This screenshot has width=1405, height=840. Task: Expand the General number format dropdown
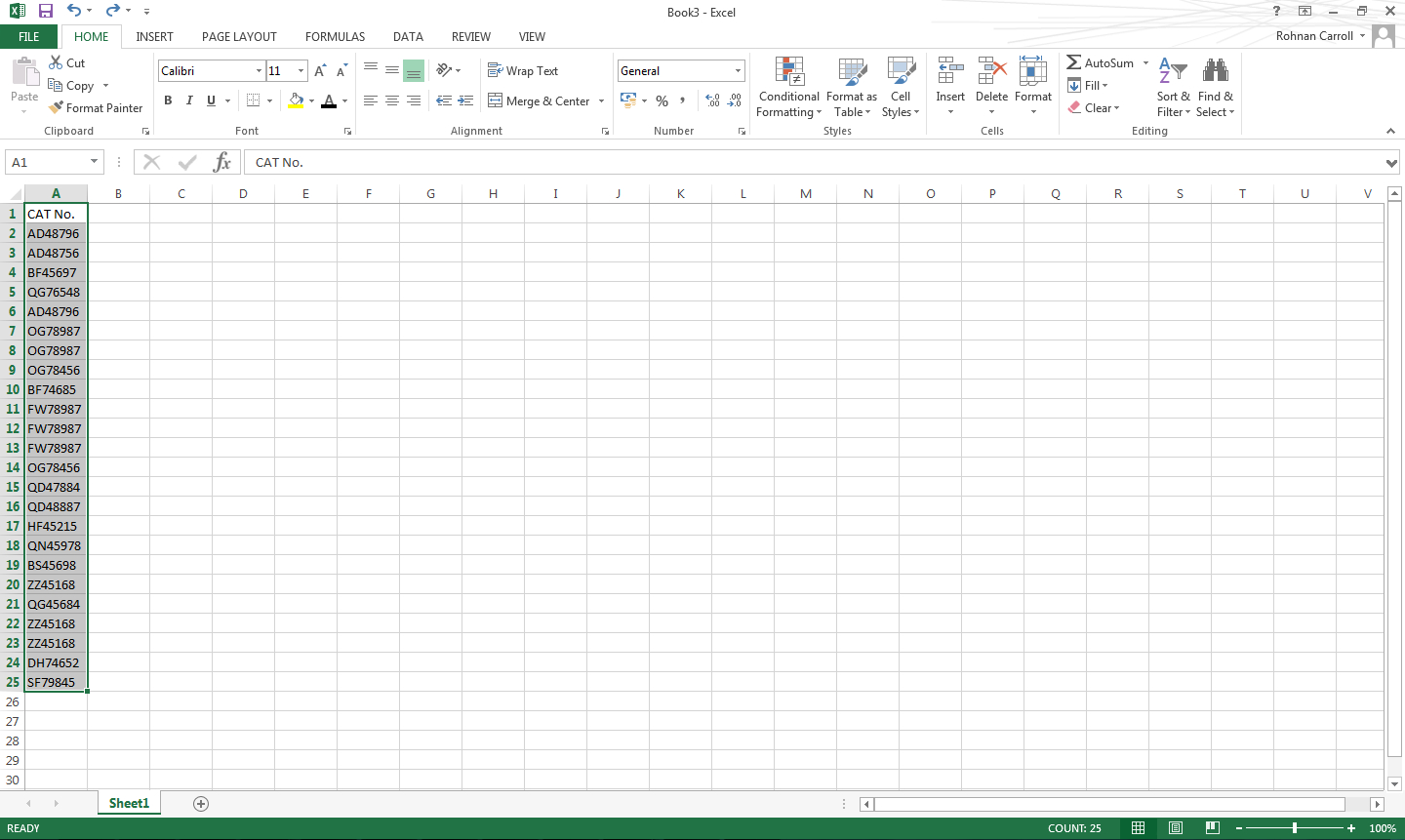(738, 71)
